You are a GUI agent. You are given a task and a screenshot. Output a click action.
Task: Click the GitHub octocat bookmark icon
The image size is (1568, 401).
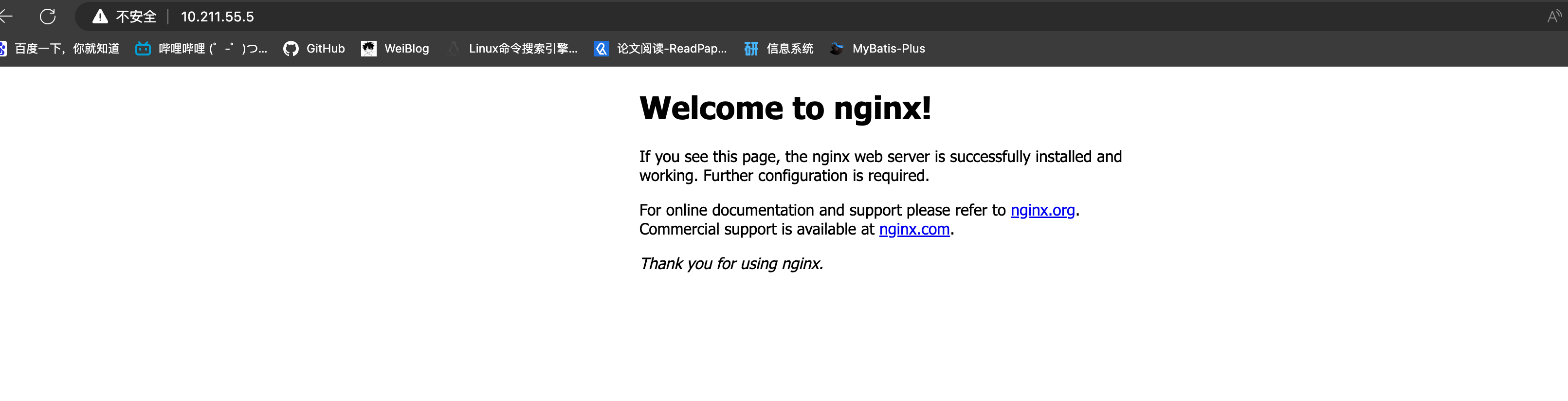tap(291, 49)
